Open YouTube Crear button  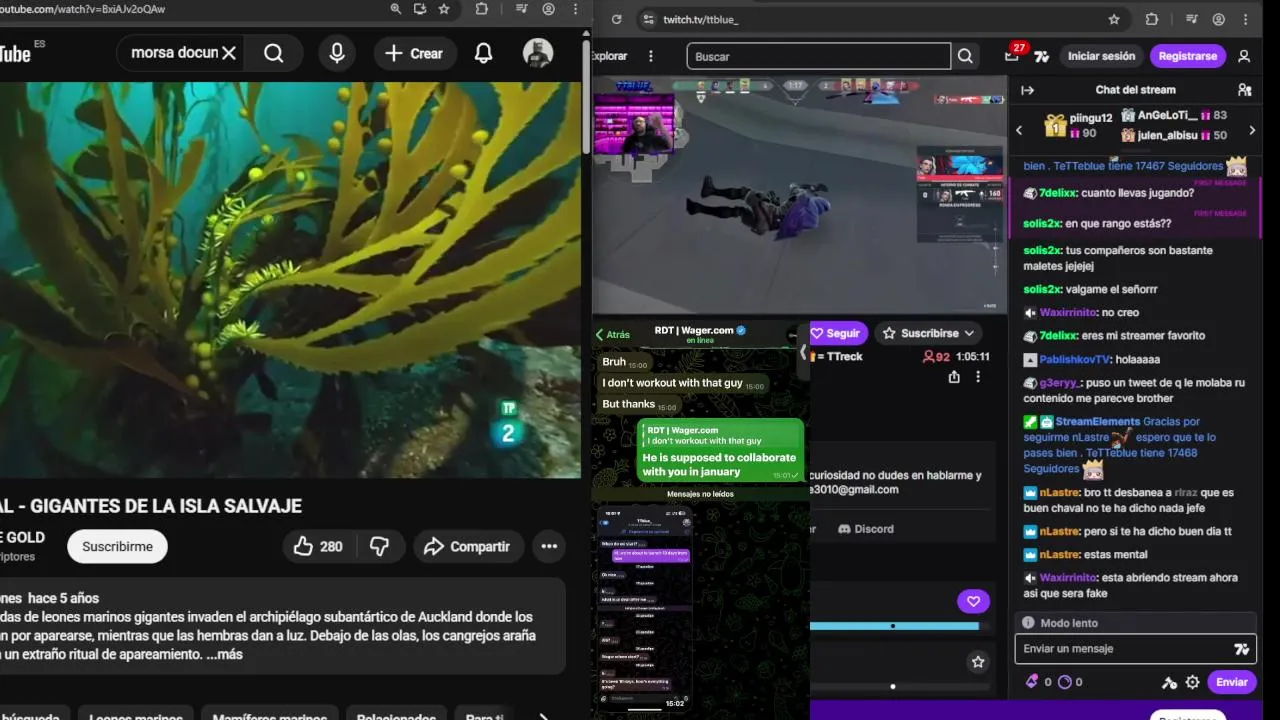pos(414,53)
